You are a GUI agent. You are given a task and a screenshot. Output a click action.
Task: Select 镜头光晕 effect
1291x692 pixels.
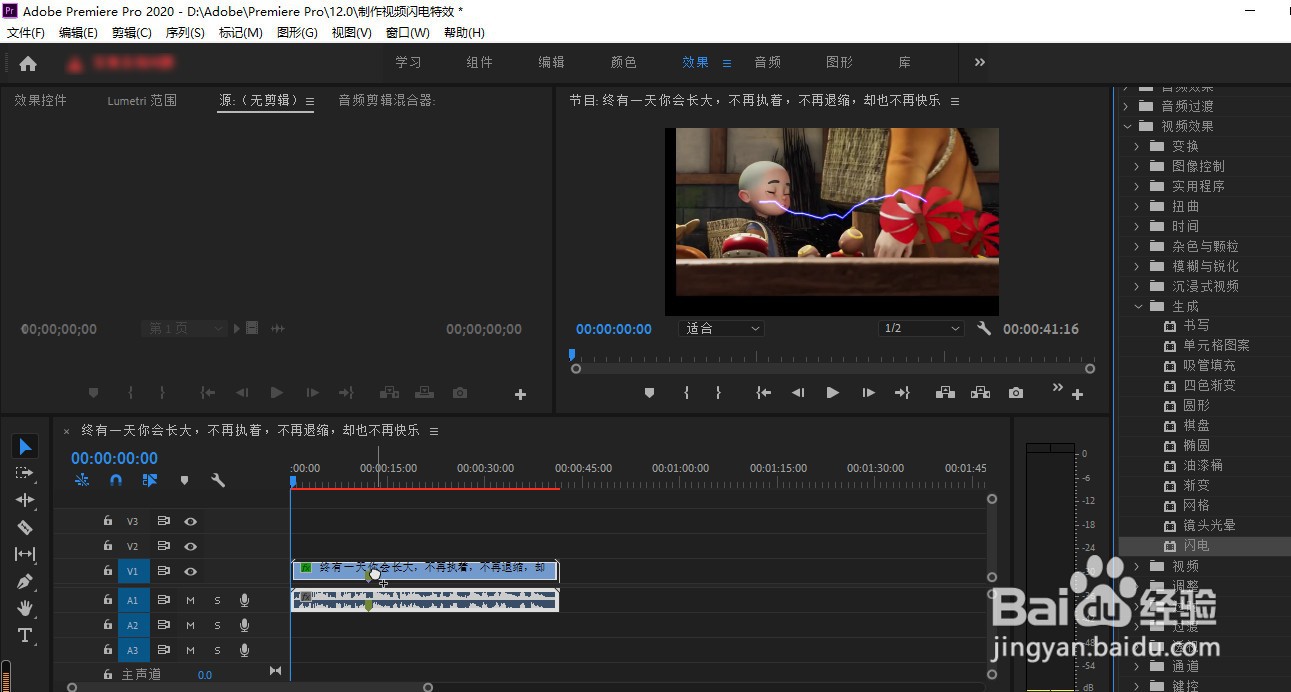[x=1209, y=526]
